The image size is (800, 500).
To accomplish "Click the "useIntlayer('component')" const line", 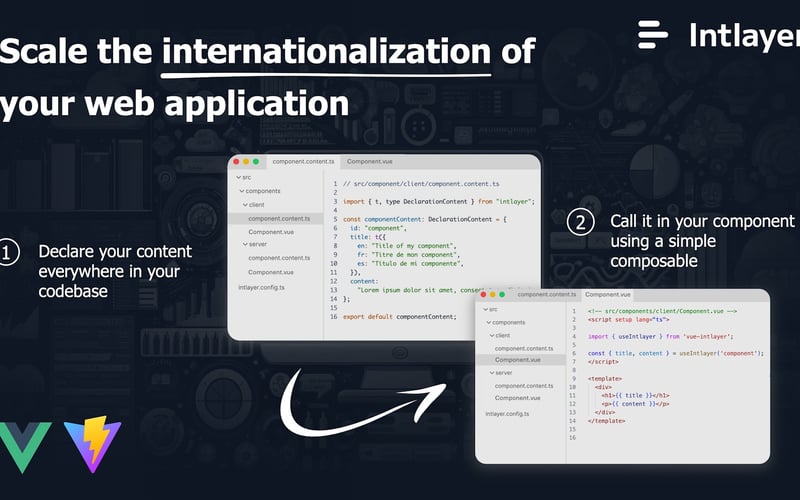I will [676, 353].
